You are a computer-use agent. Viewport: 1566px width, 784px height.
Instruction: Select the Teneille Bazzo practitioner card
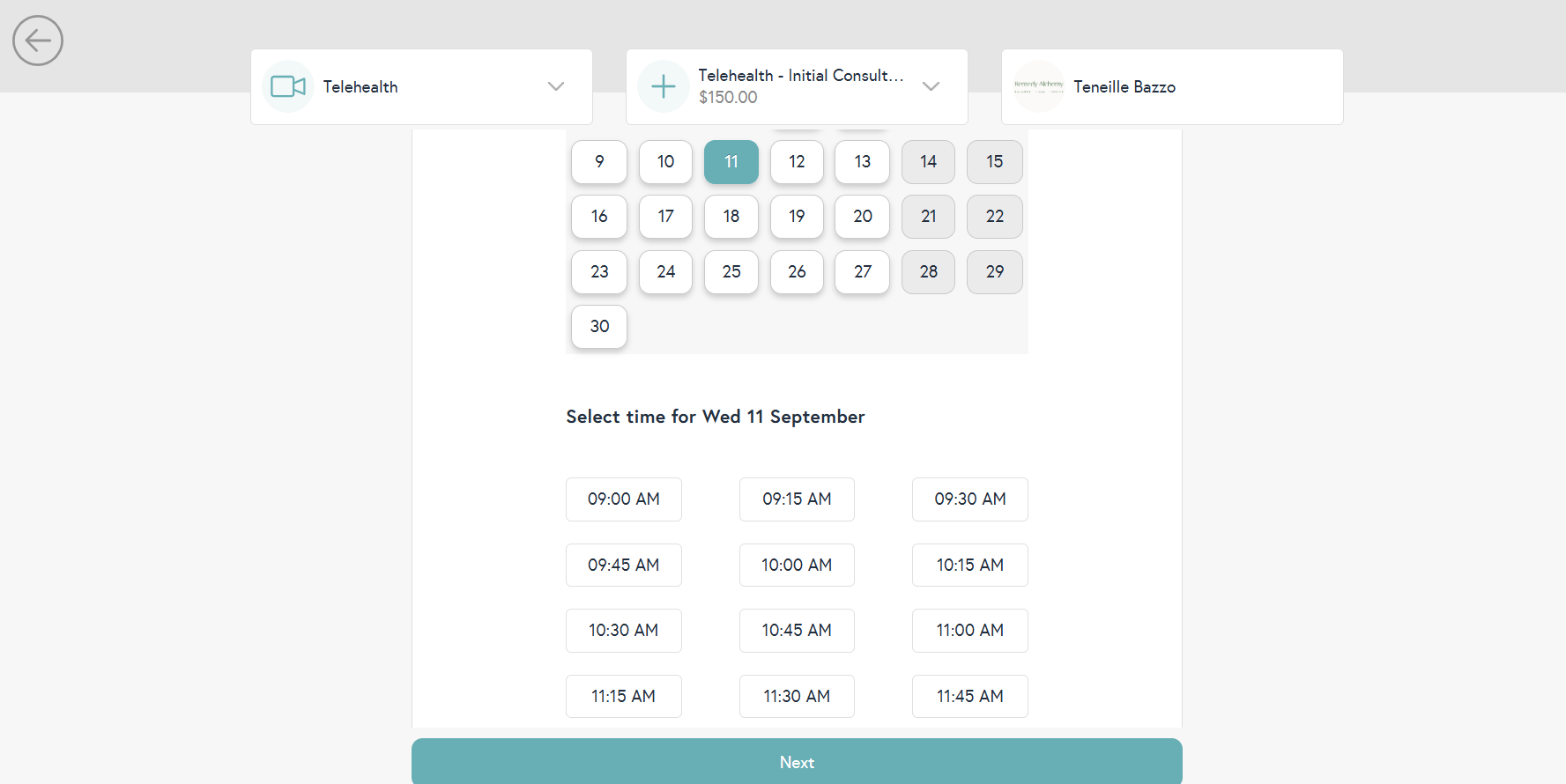[1171, 86]
